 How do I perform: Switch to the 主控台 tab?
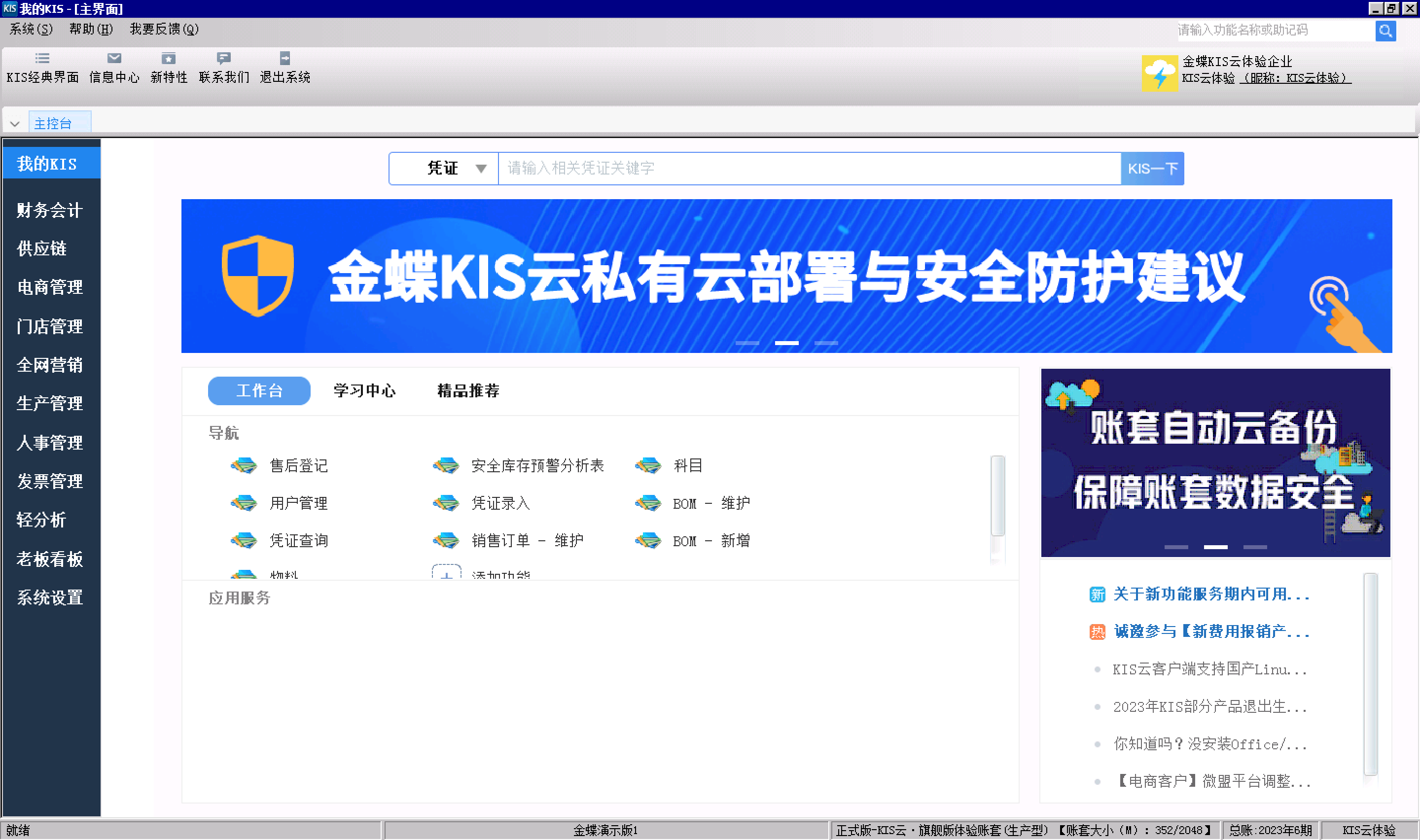tap(60, 122)
